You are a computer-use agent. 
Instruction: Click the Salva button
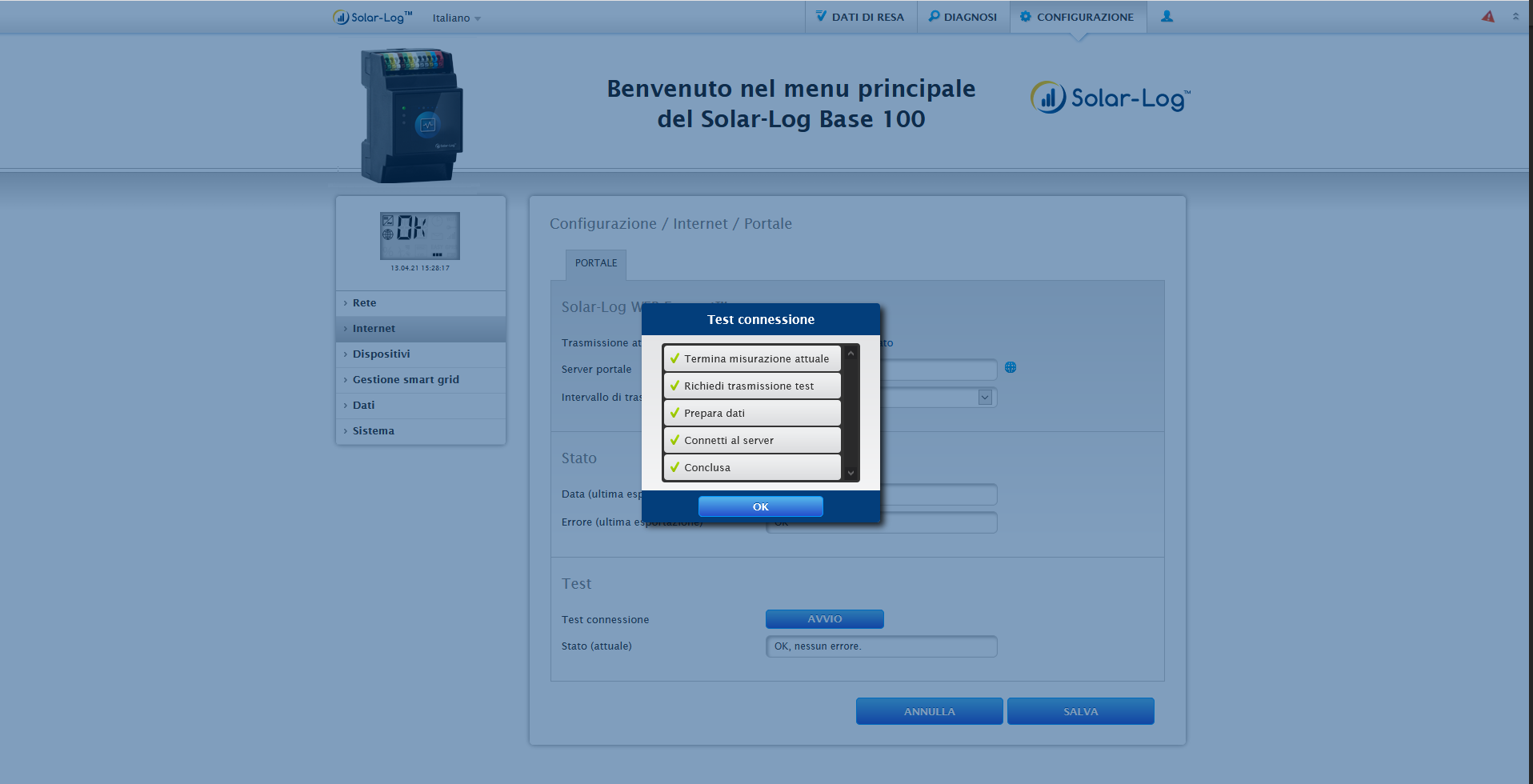(x=1080, y=711)
